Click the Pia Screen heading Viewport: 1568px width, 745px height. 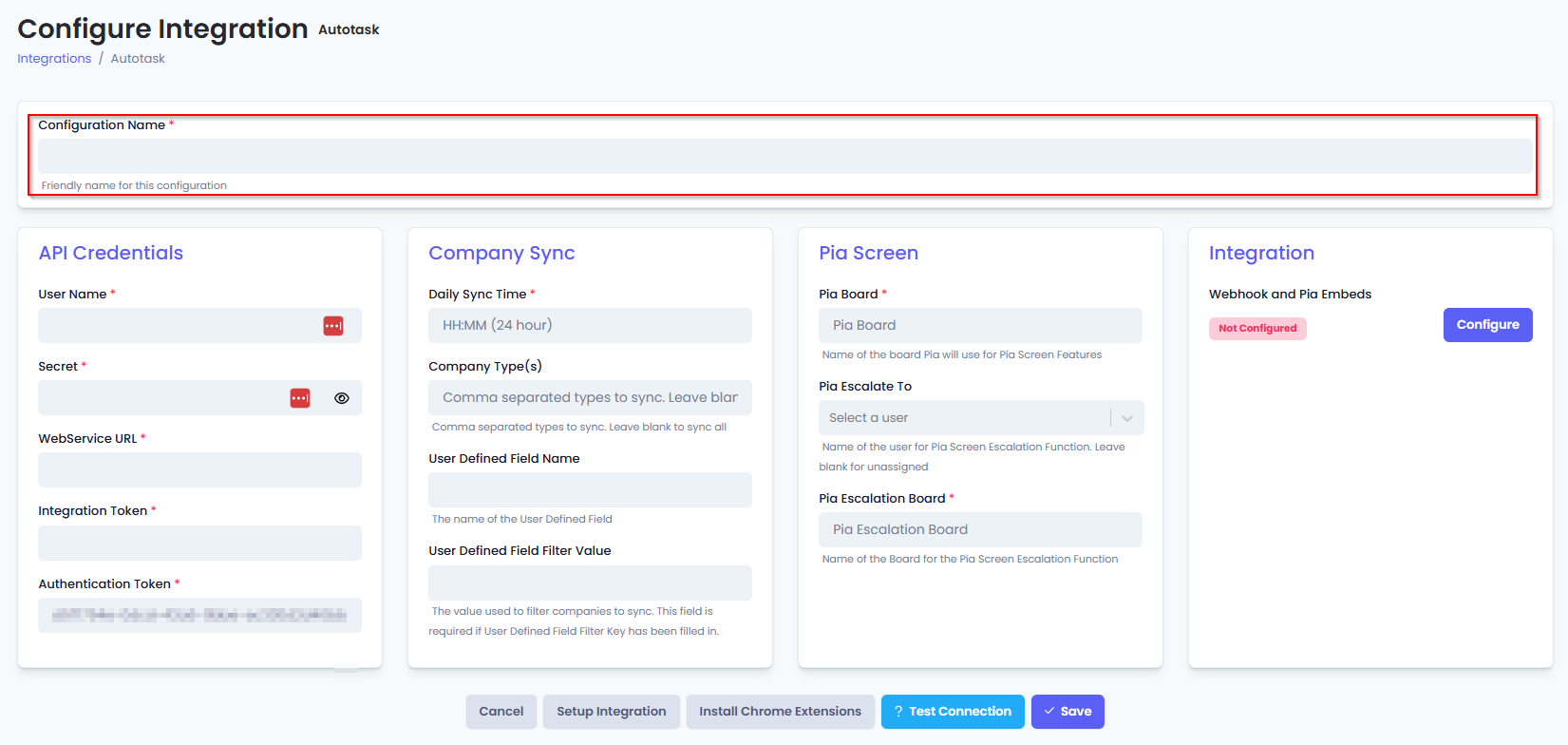(869, 253)
